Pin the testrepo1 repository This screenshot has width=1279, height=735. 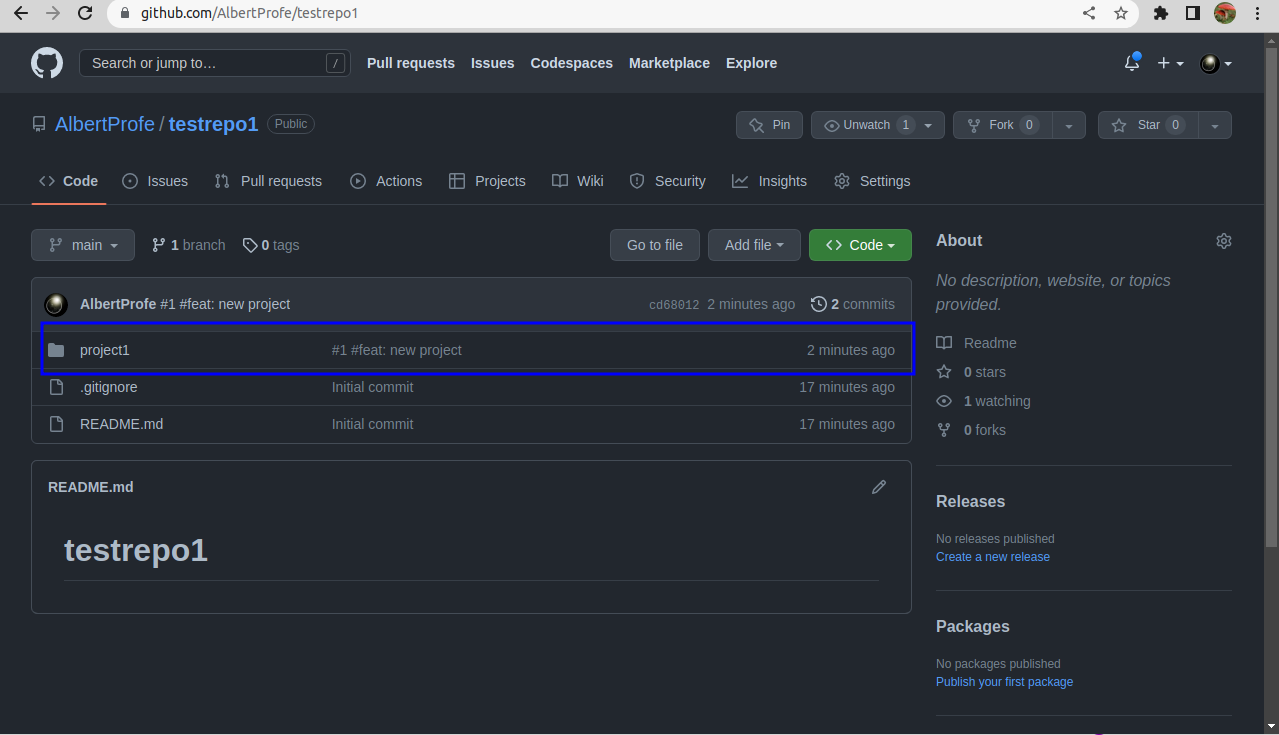[x=769, y=125]
